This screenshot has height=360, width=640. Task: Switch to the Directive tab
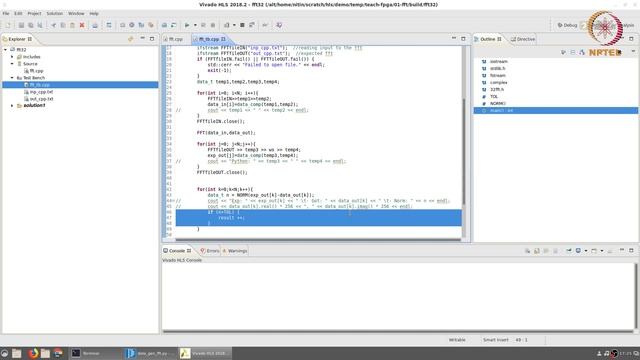pos(523,39)
